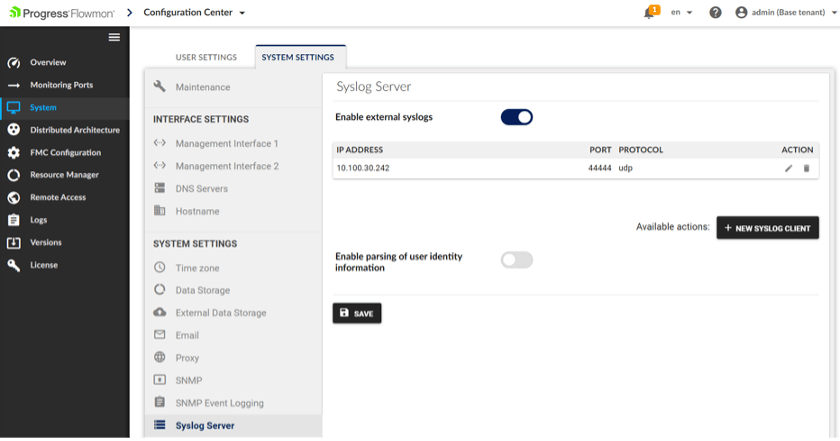This screenshot has height=441, width=840.
Task: Open Remote Access in the sidebar
Action: coord(57,197)
